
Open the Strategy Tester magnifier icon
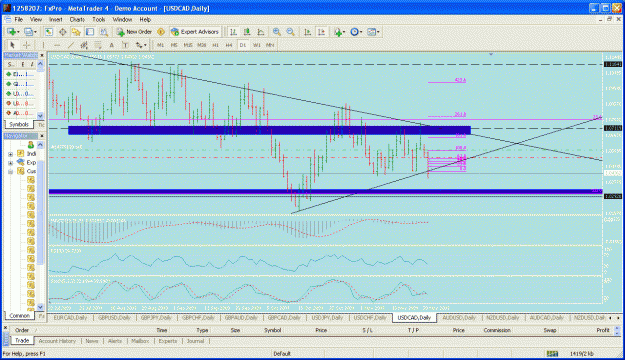(104, 32)
